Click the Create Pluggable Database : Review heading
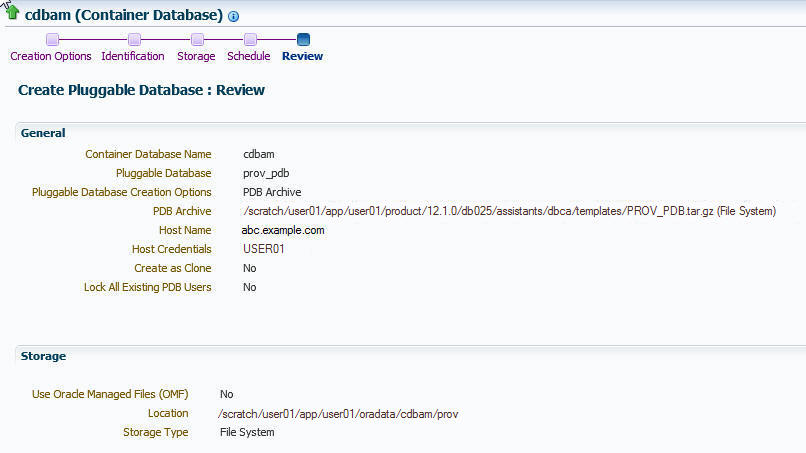The width and height of the screenshot is (806, 453). 141,90
